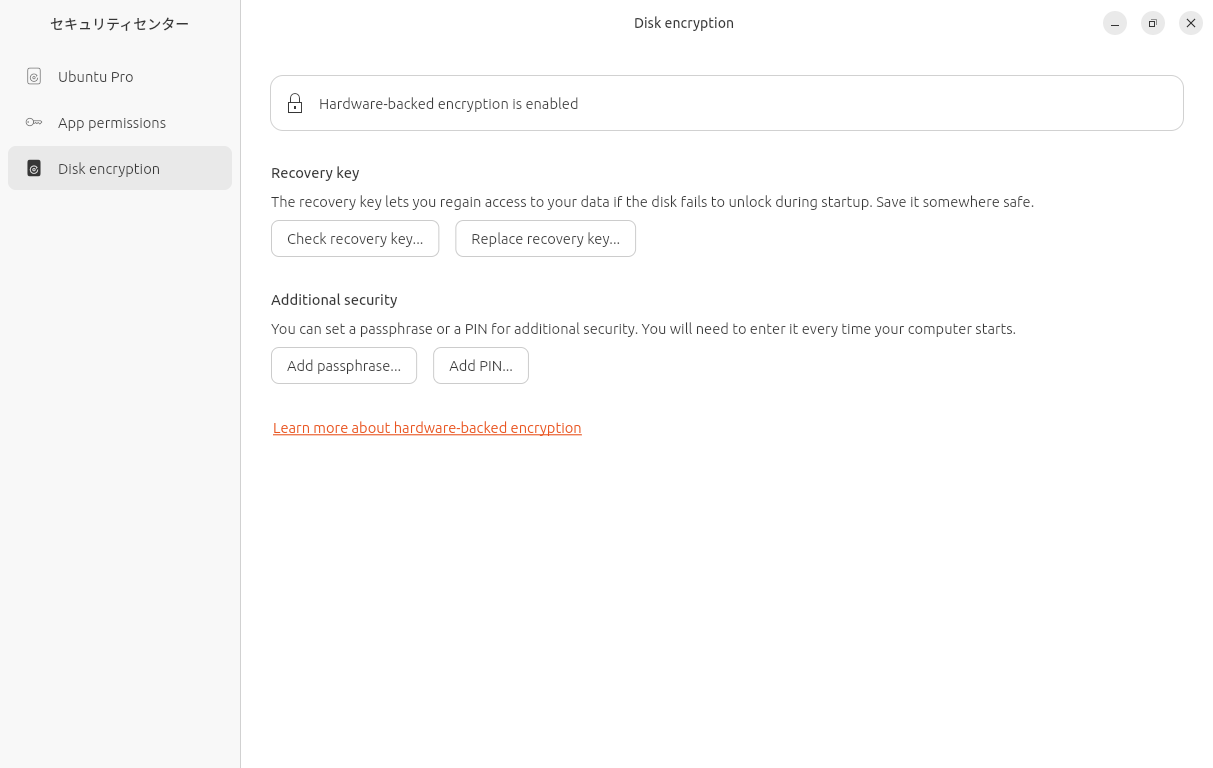This screenshot has height=768, width=1213.
Task: Click the Recovery key section heading
Action: [x=315, y=173]
